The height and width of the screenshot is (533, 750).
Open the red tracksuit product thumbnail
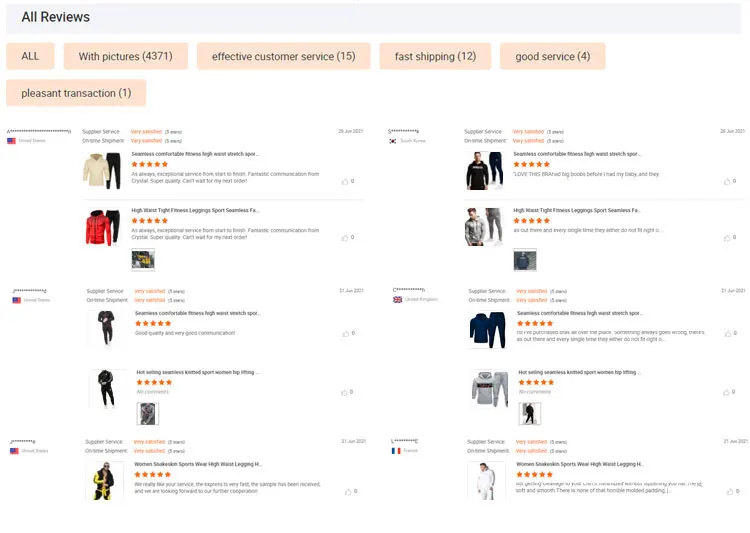point(103,227)
